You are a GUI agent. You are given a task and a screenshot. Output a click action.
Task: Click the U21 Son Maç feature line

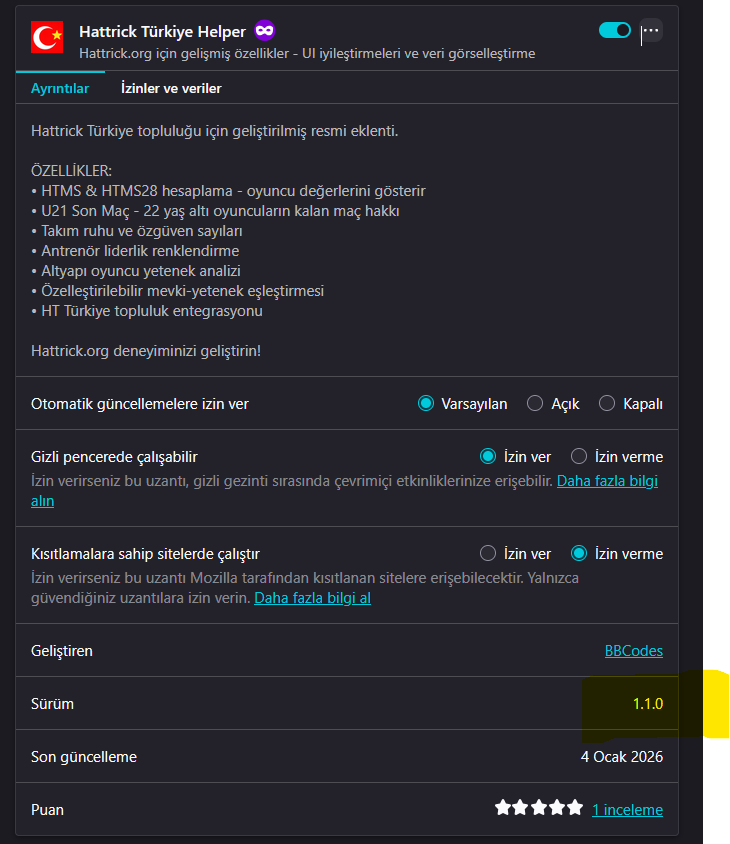[x=215, y=211]
